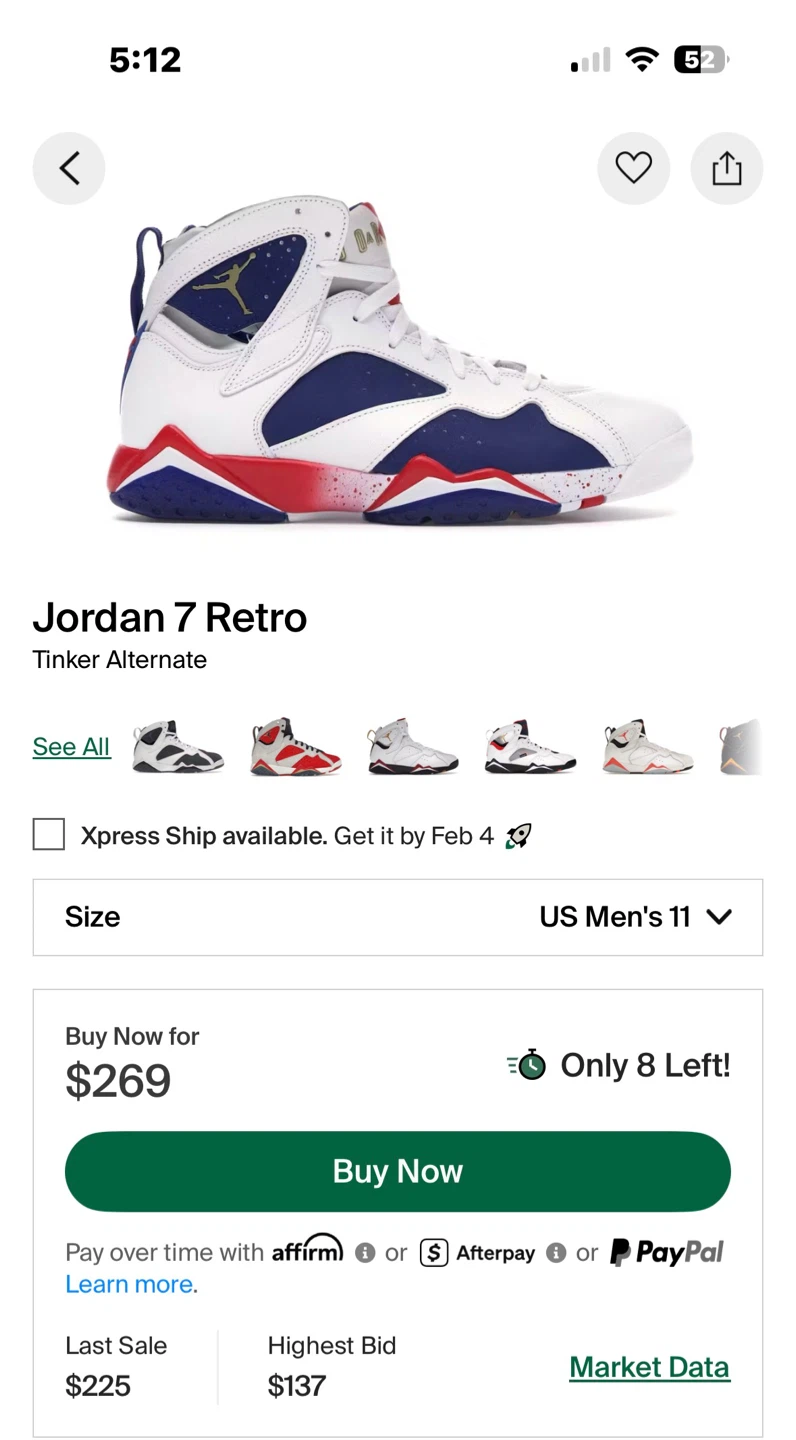Click the Afterpay info icon
This screenshot has height=1440, width=796.
[x=557, y=1252]
